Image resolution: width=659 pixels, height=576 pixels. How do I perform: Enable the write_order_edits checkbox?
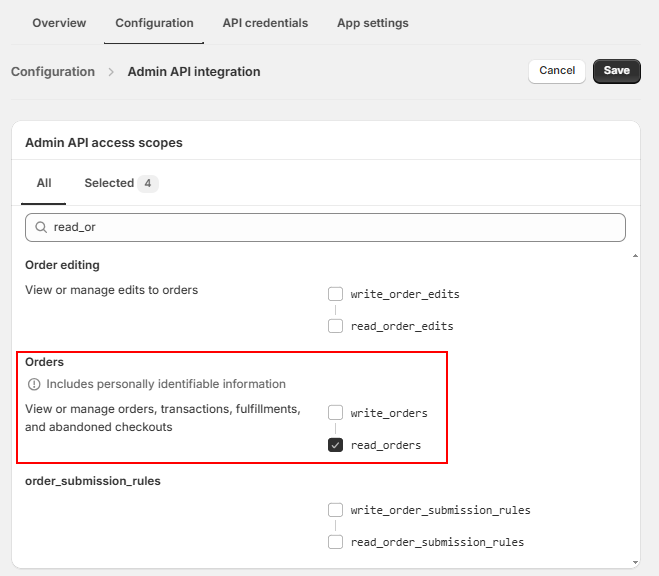pos(336,294)
